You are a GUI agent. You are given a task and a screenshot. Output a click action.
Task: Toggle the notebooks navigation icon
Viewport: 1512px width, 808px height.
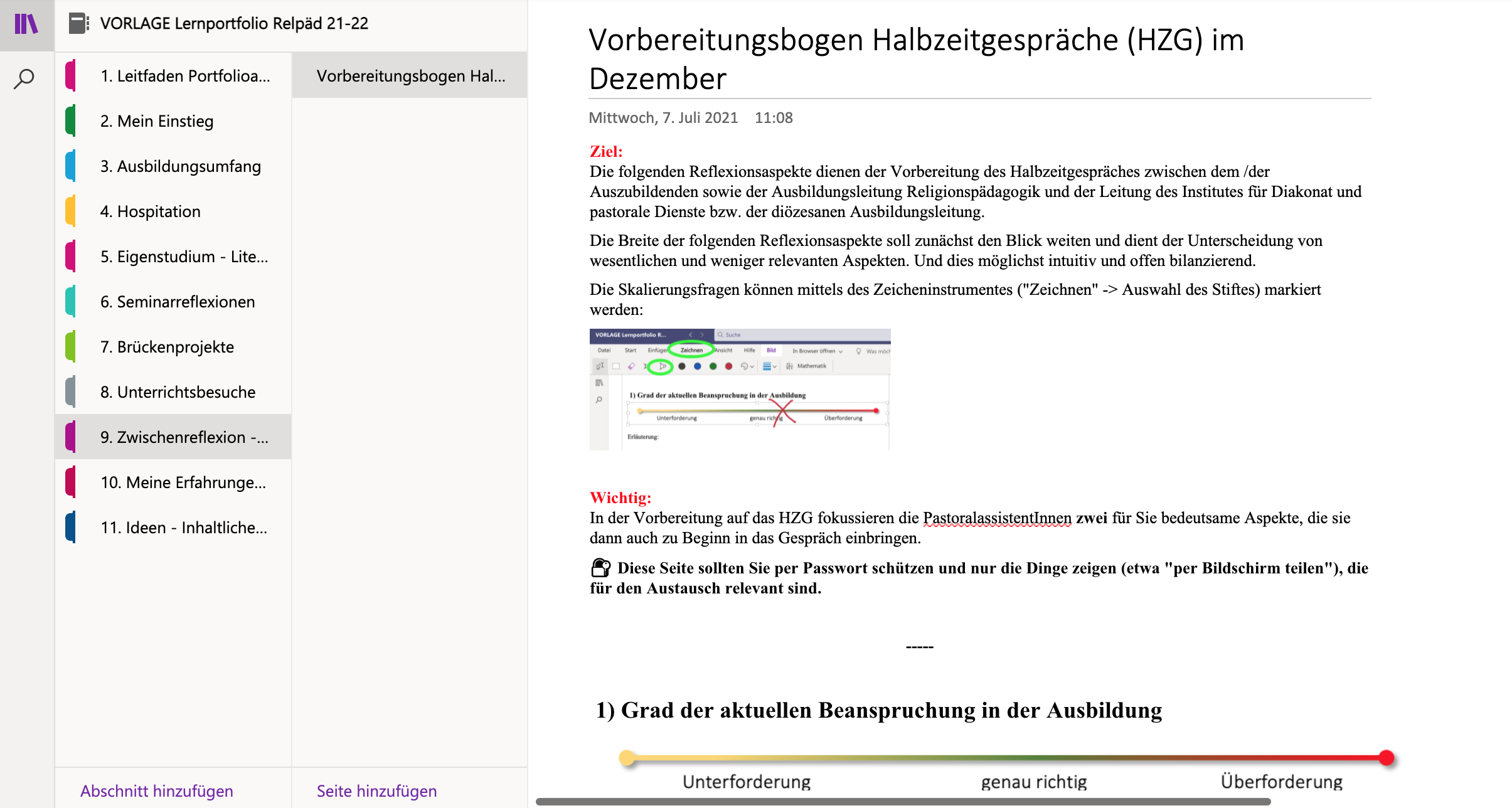(26, 24)
